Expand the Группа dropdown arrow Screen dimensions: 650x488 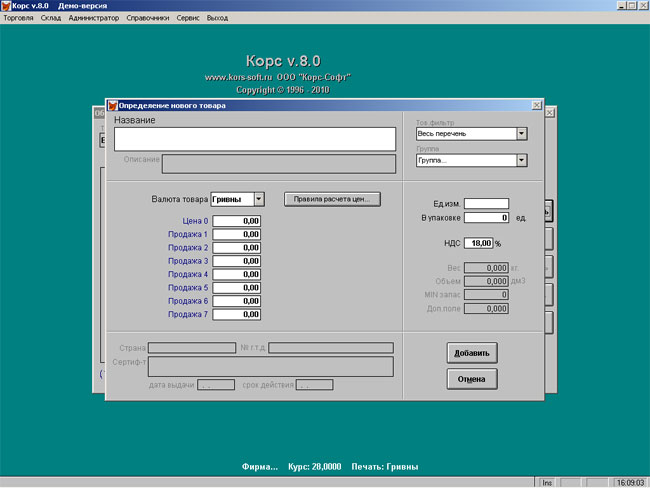(521, 160)
